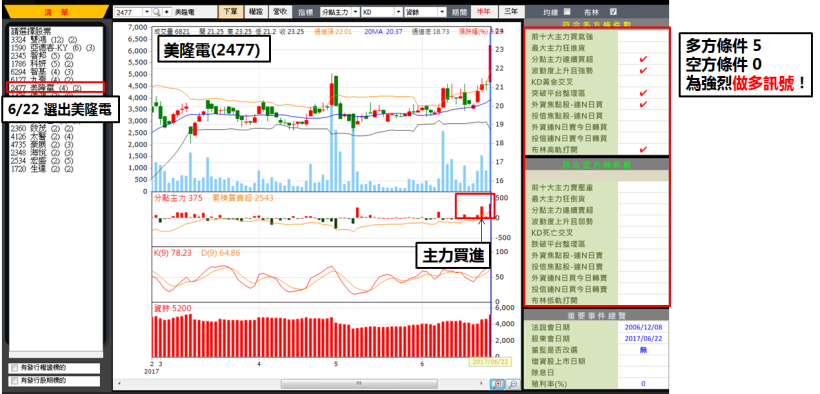
Task: Click KD黃金交叉 condition row
Action: pyautogui.click(x=597, y=82)
